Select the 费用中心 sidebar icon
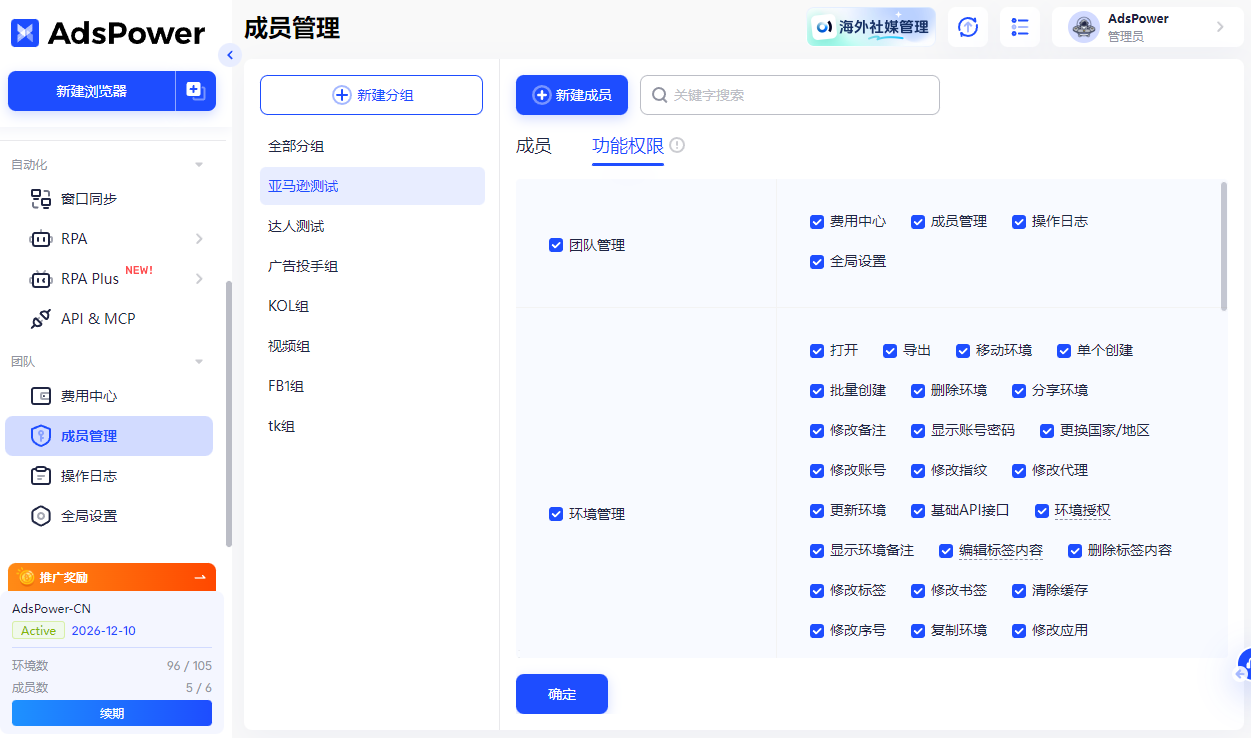Image resolution: width=1251 pixels, height=738 pixels. (40, 396)
